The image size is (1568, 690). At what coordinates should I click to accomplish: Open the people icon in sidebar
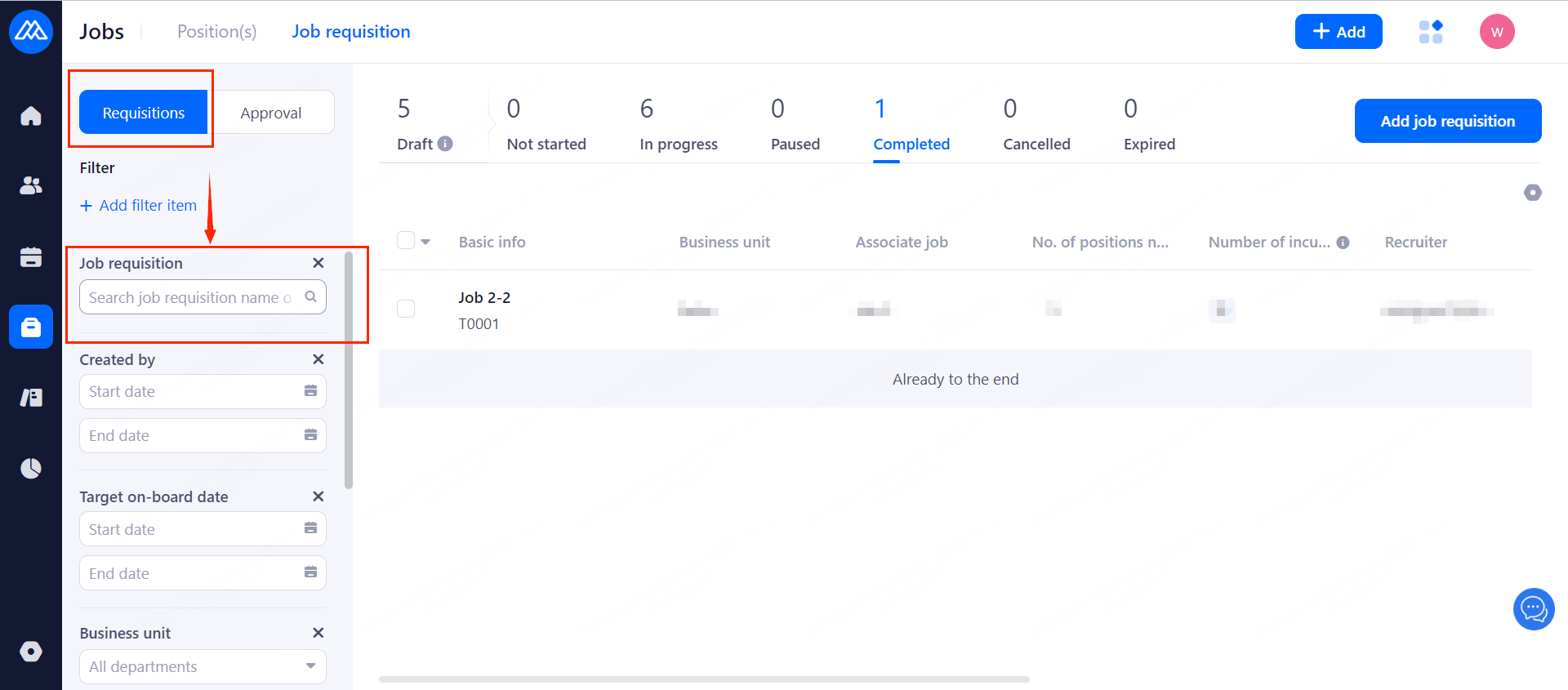[31, 186]
